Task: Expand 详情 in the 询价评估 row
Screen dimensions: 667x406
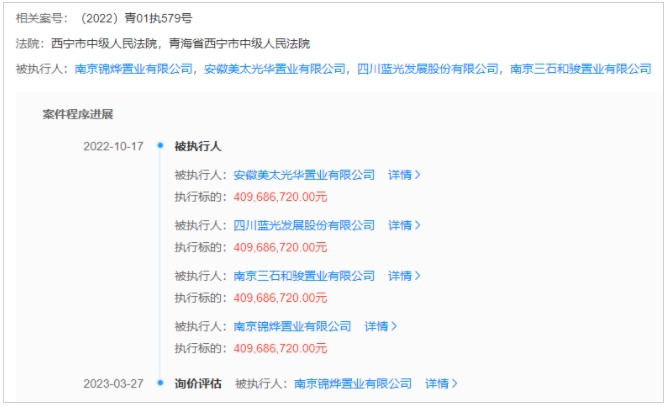Action: click(x=440, y=383)
